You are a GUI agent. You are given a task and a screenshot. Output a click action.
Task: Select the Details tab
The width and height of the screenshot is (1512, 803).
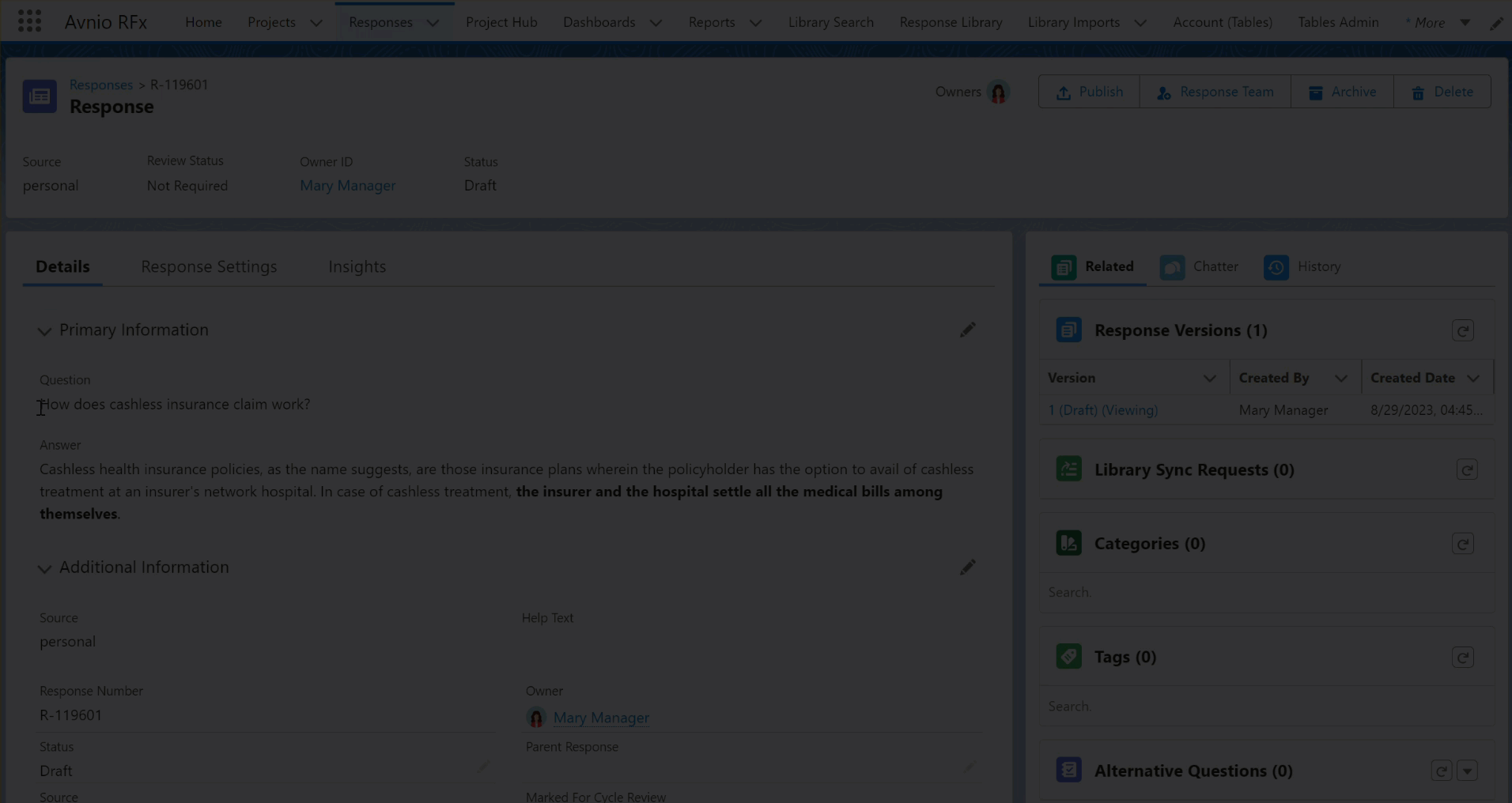(x=62, y=267)
